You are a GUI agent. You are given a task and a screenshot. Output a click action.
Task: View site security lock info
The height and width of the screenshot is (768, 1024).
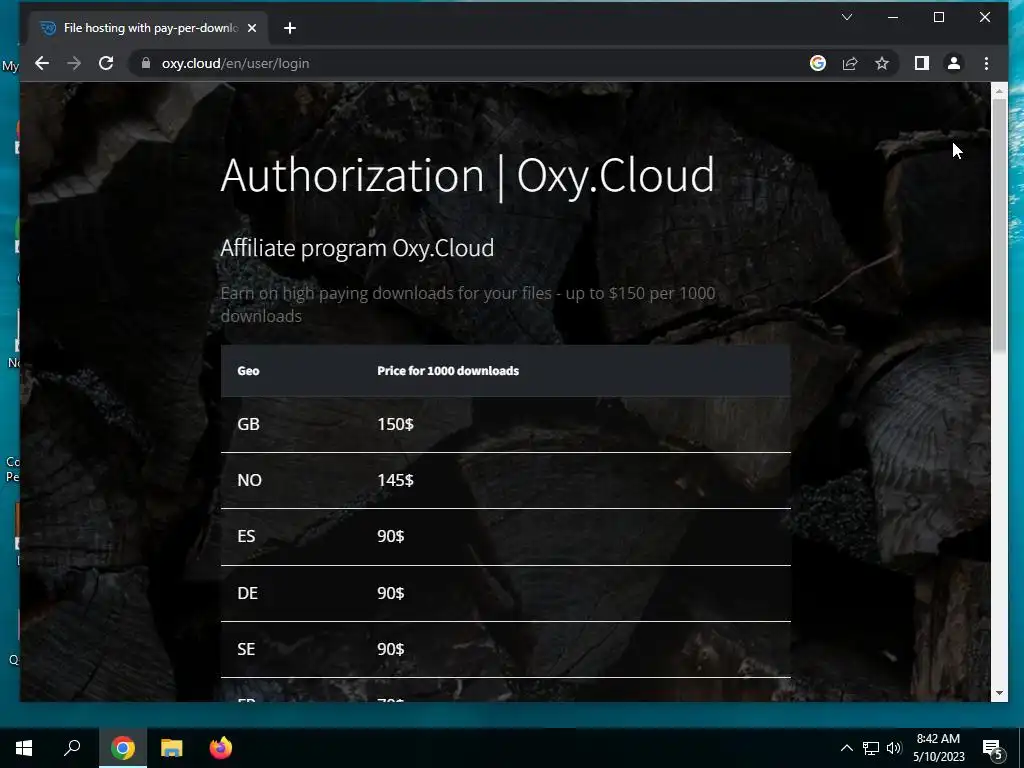click(146, 63)
